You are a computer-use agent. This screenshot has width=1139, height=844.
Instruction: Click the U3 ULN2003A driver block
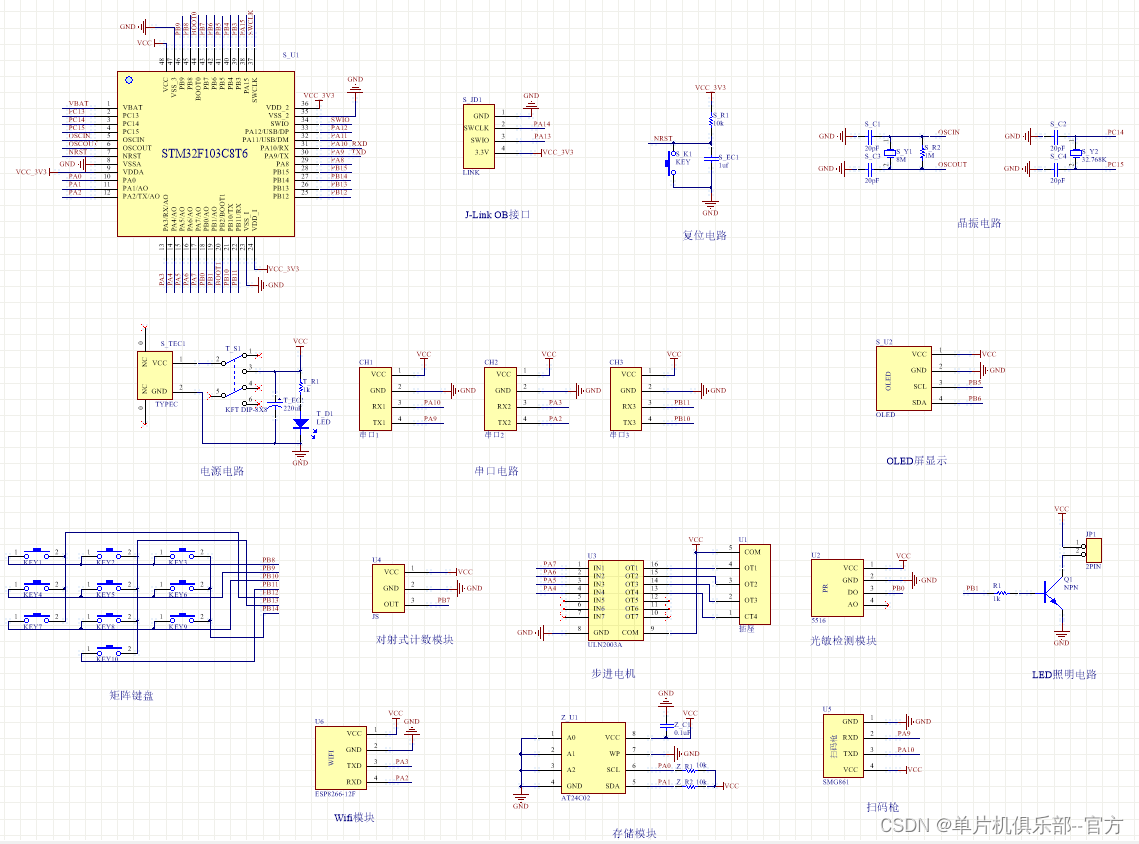point(615,600)
